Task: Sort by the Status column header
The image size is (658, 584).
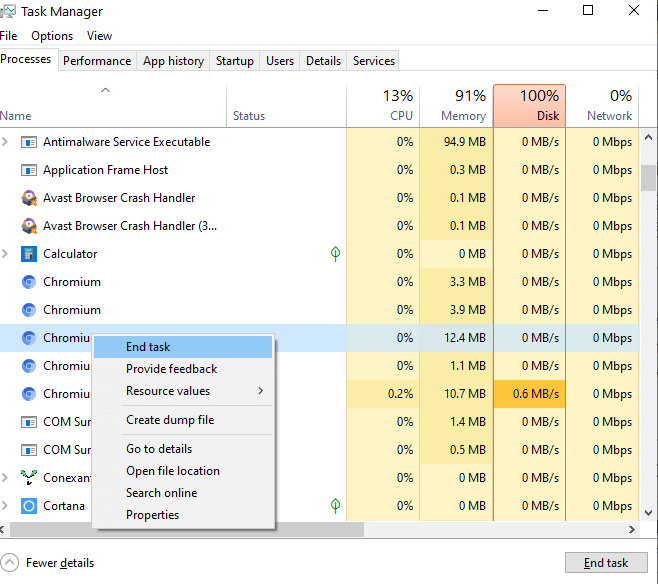Action: (286, 107)
